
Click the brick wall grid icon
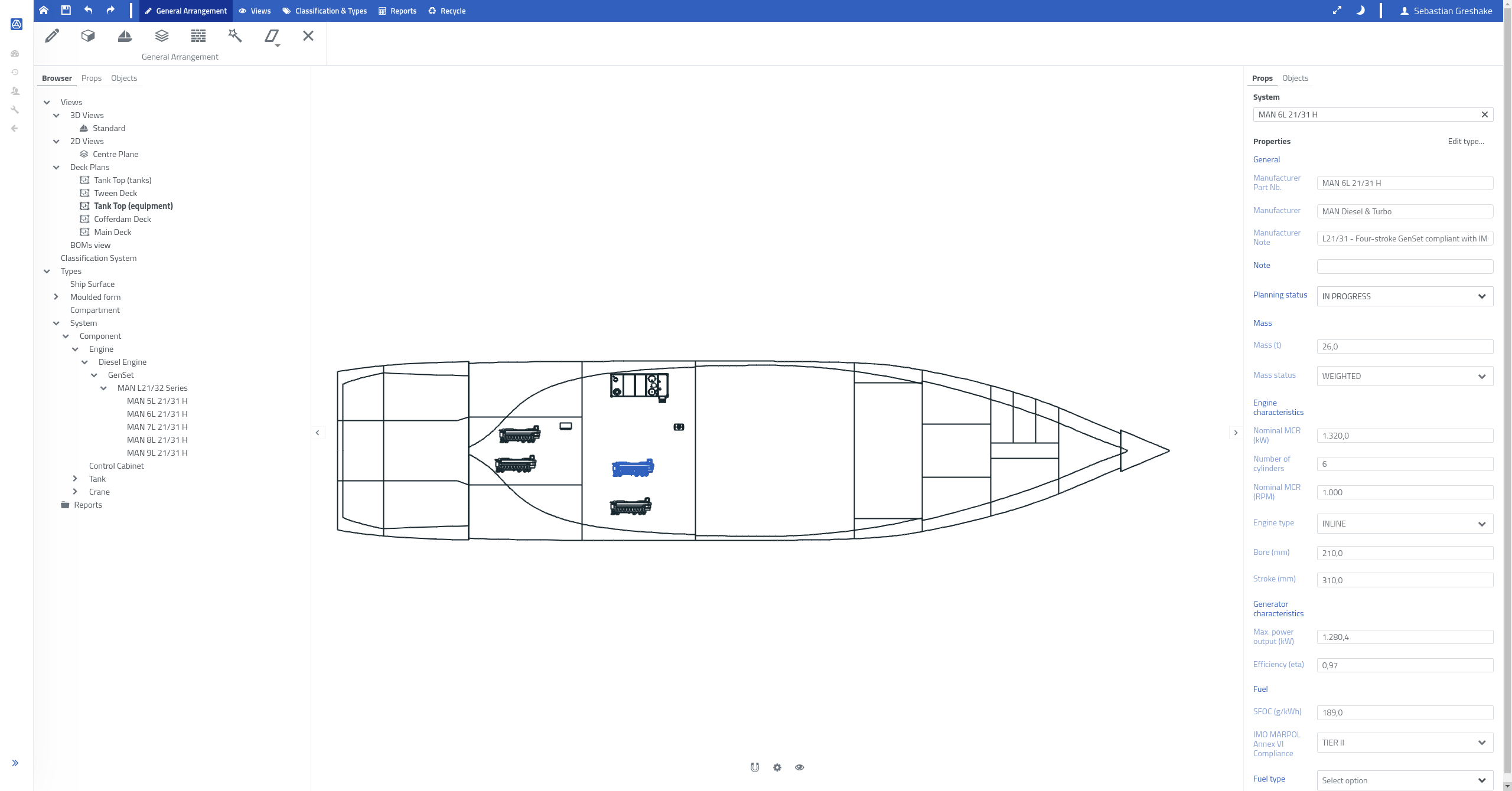click(x=198, y=36)
